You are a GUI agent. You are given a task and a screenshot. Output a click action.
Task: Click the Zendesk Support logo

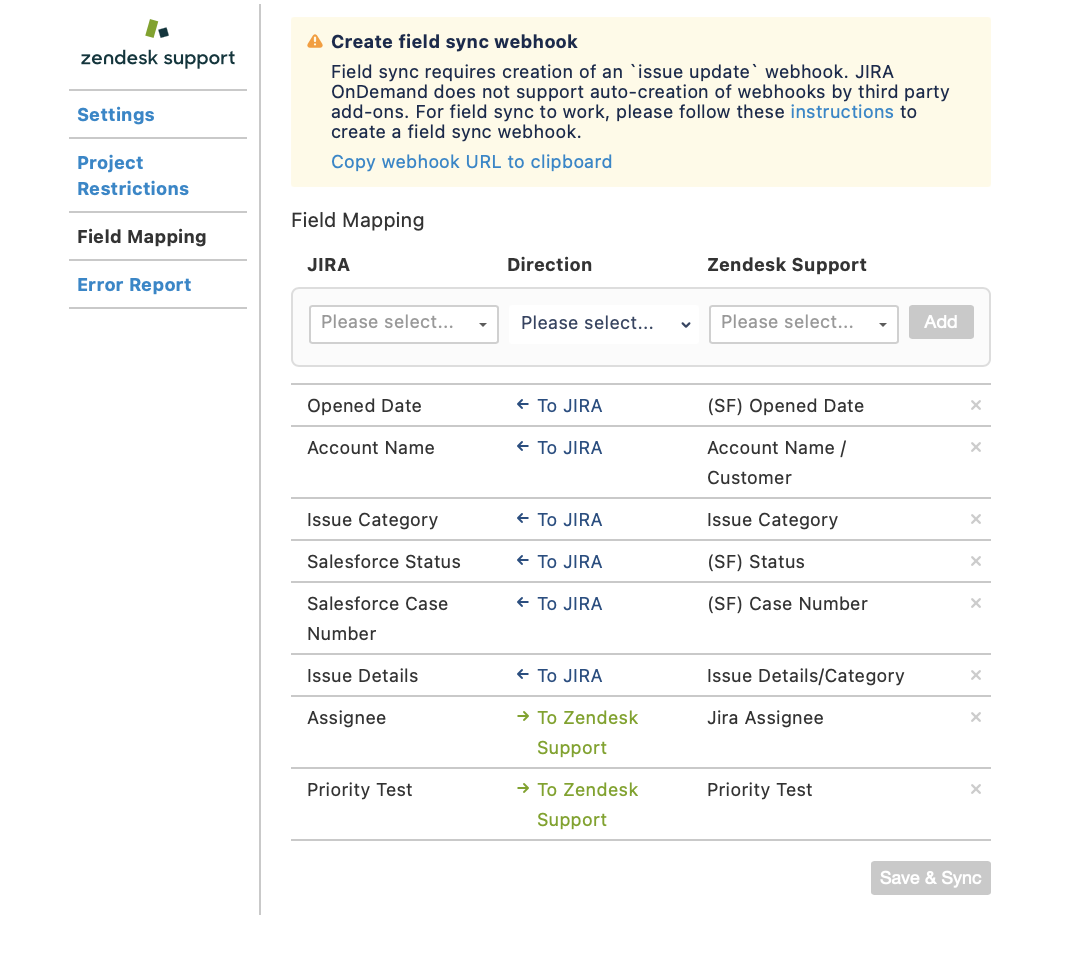pos(158,44)
